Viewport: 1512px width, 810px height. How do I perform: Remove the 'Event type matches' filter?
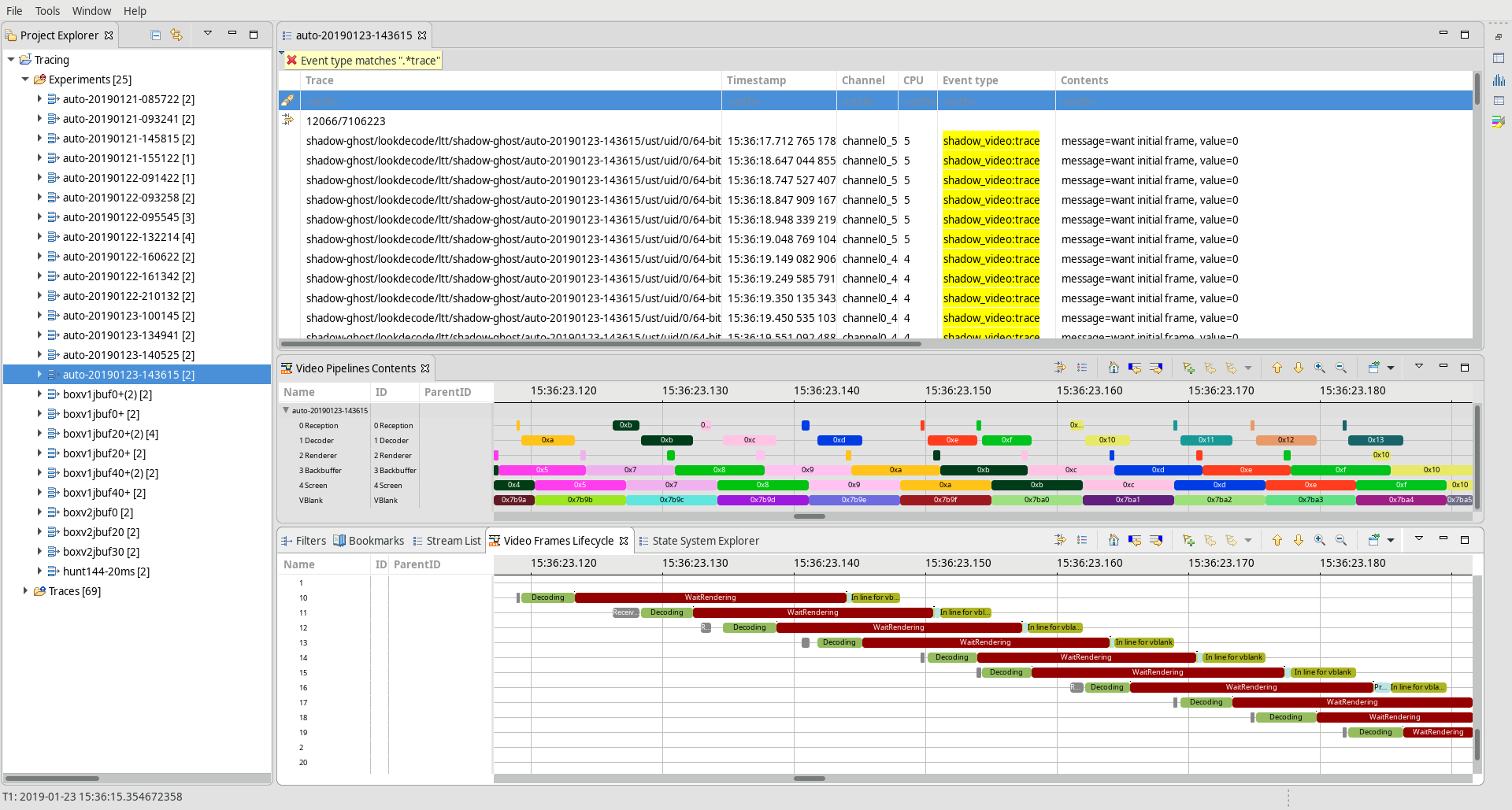292,61
